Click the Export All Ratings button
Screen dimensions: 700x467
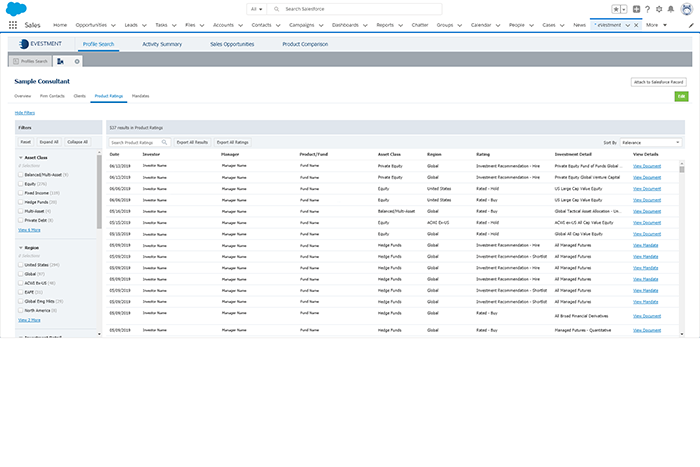pos(233,142)
